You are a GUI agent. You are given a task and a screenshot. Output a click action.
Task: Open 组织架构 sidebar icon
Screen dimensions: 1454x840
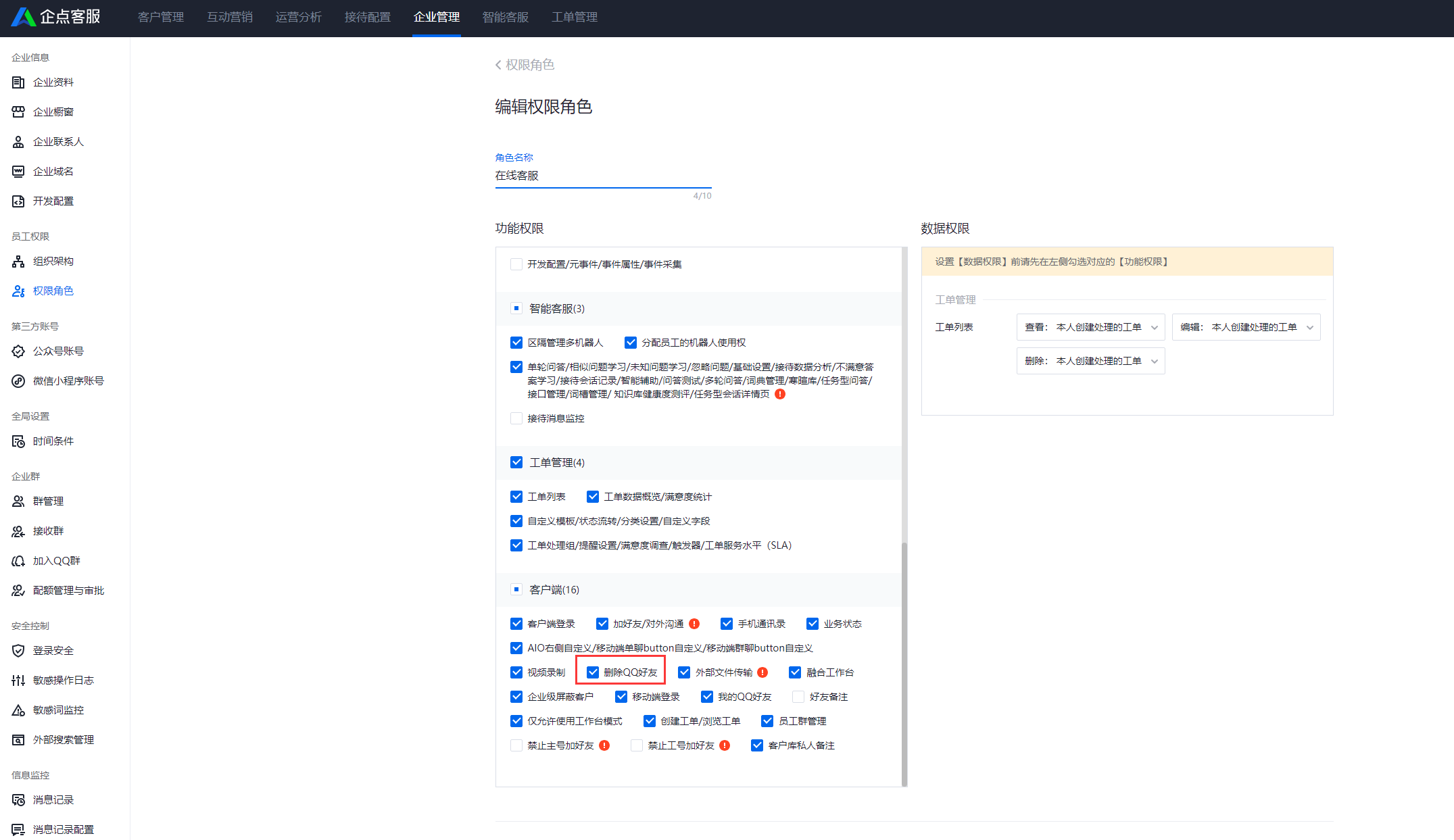click(18, 262)
